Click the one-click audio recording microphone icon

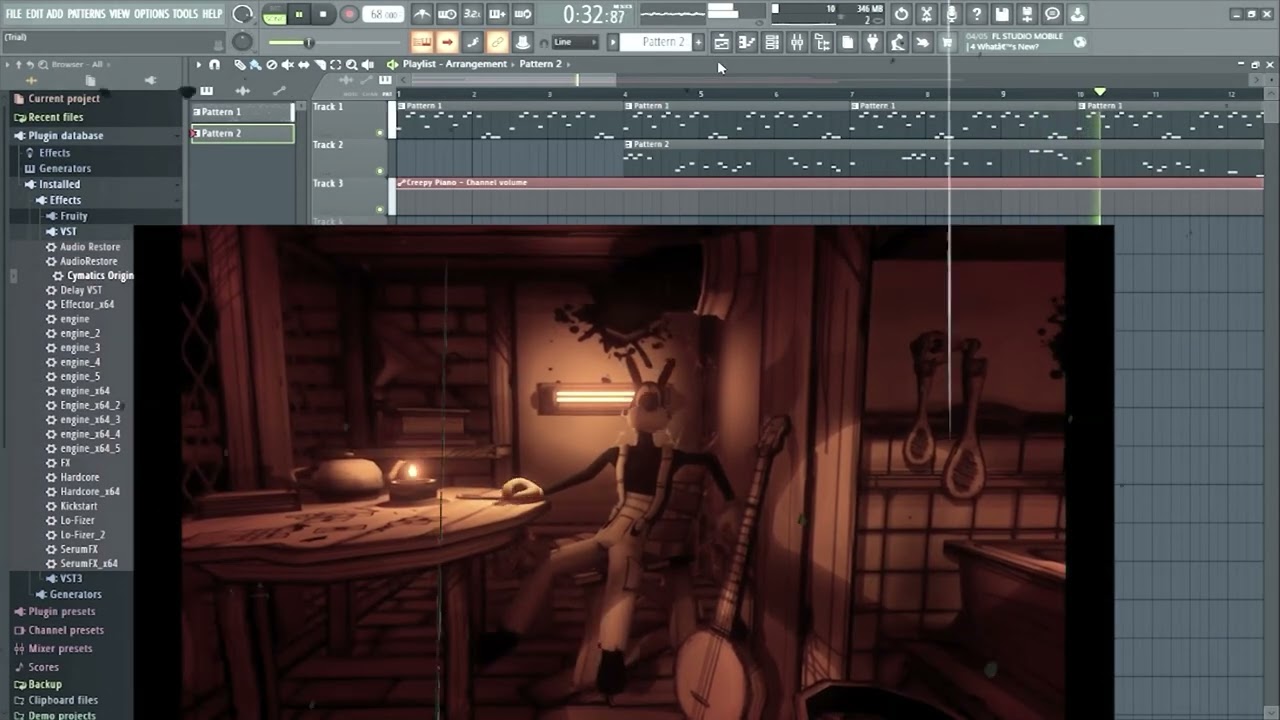(x=952, y=14)
